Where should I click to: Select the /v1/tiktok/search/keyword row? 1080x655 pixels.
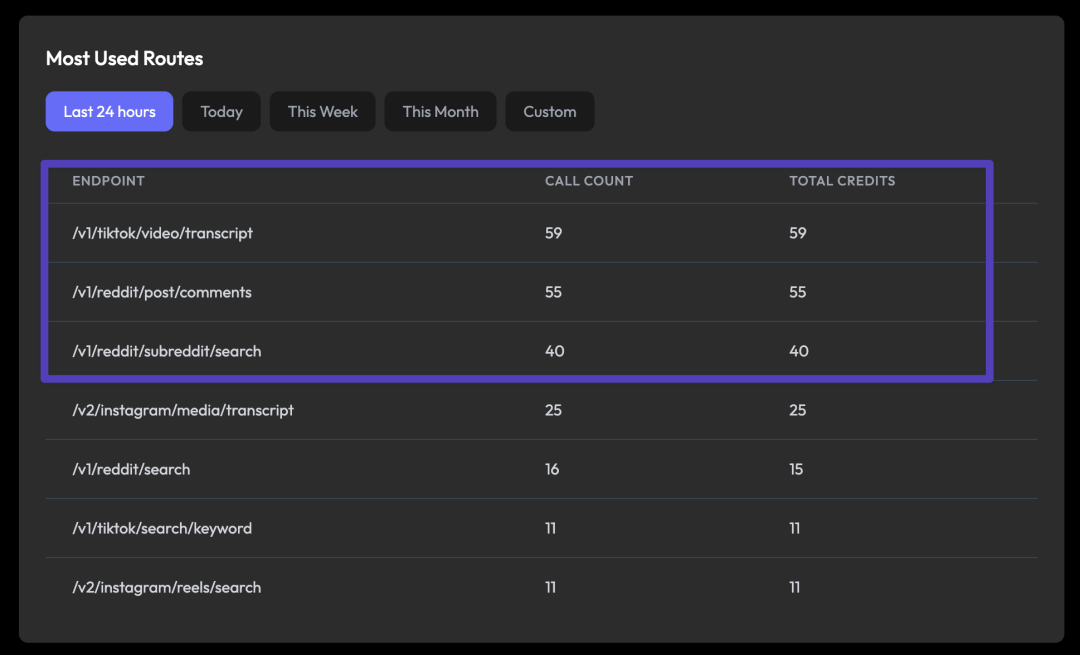click(x=160, y=528)
